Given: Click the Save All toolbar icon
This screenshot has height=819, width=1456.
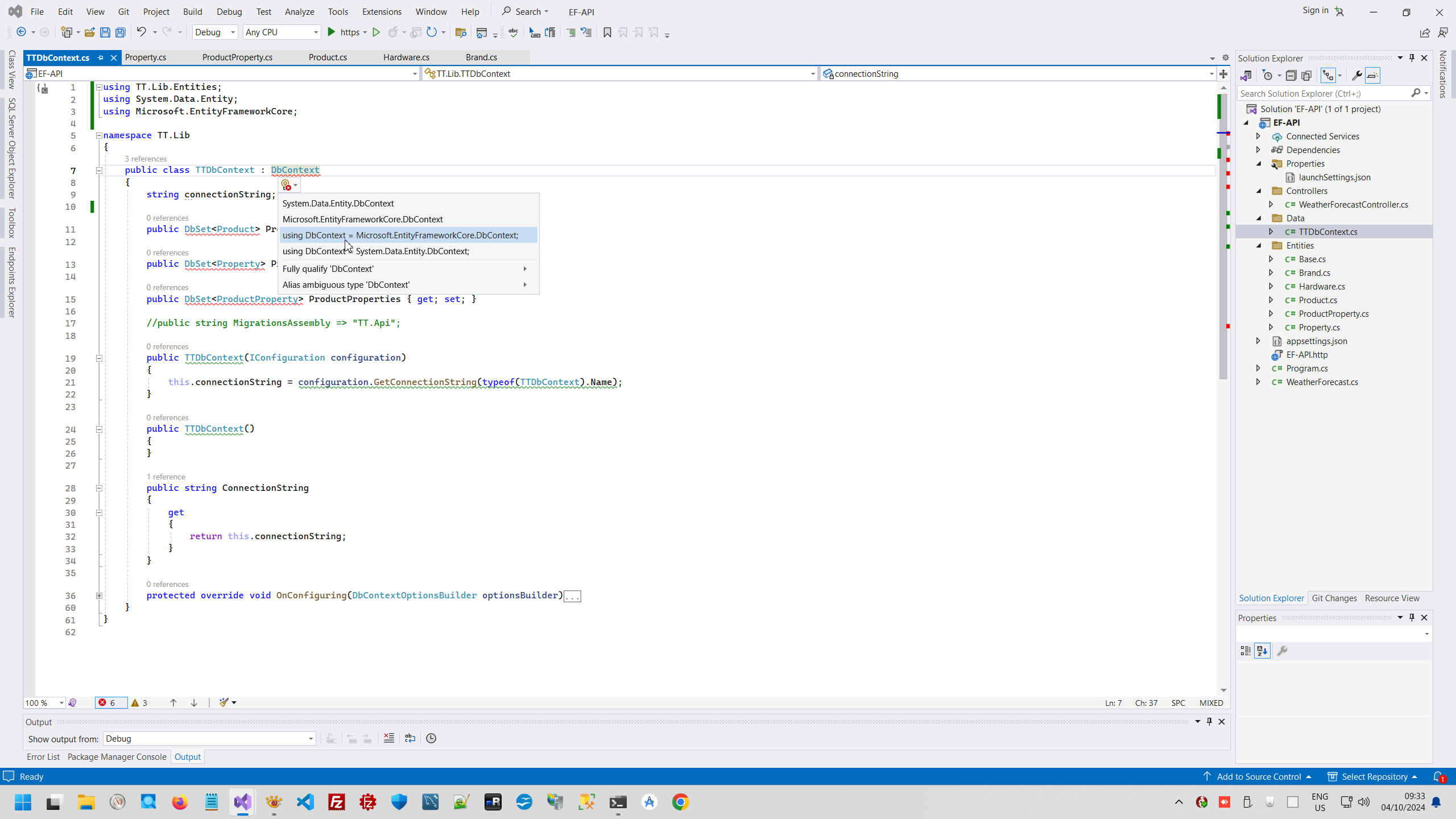Looking at the screenshot, I should tap(120, 32).
